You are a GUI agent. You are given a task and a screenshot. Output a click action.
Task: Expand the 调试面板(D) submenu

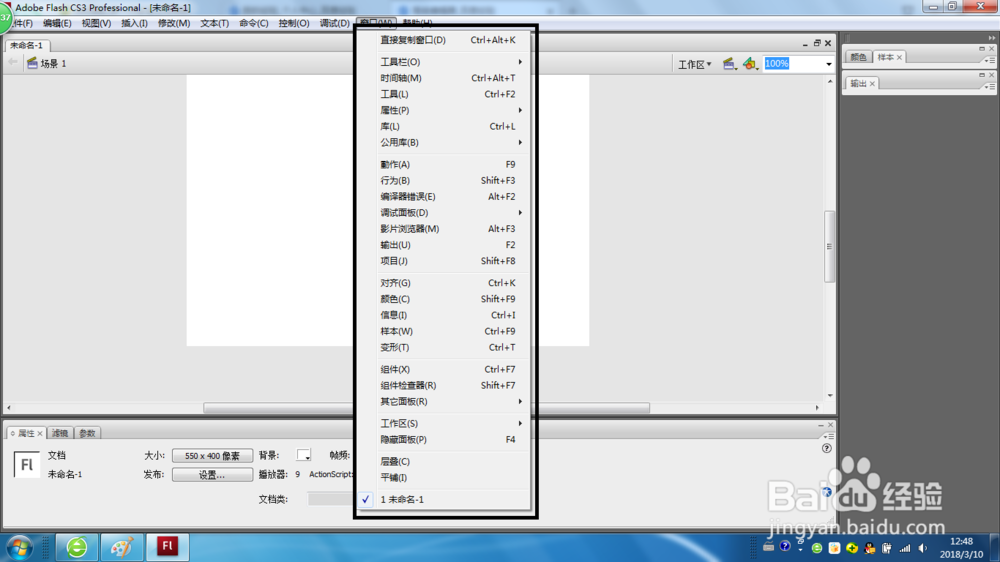444,212
